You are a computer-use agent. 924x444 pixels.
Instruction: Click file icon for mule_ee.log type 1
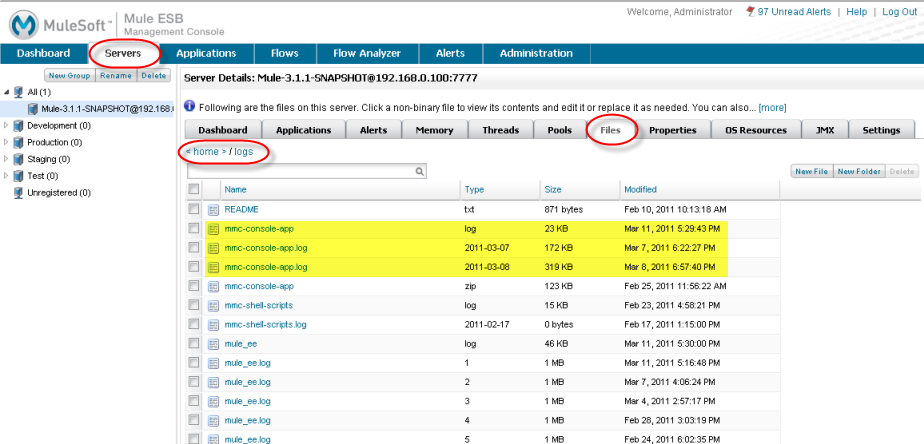(213, 363)
